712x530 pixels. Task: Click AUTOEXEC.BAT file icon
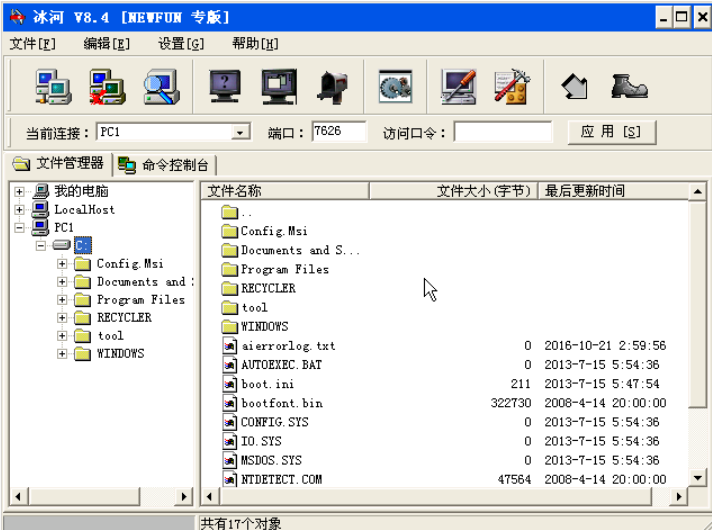coord(230,365)
